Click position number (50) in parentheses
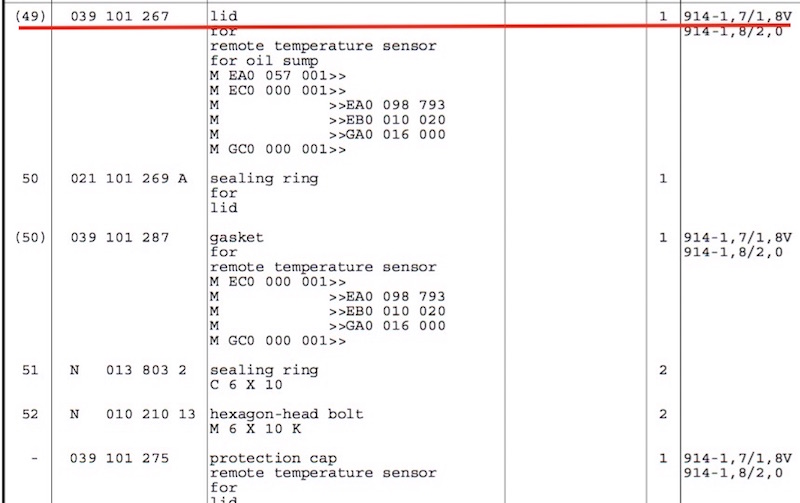Screen dimensions: 800x503 (30, 238)
